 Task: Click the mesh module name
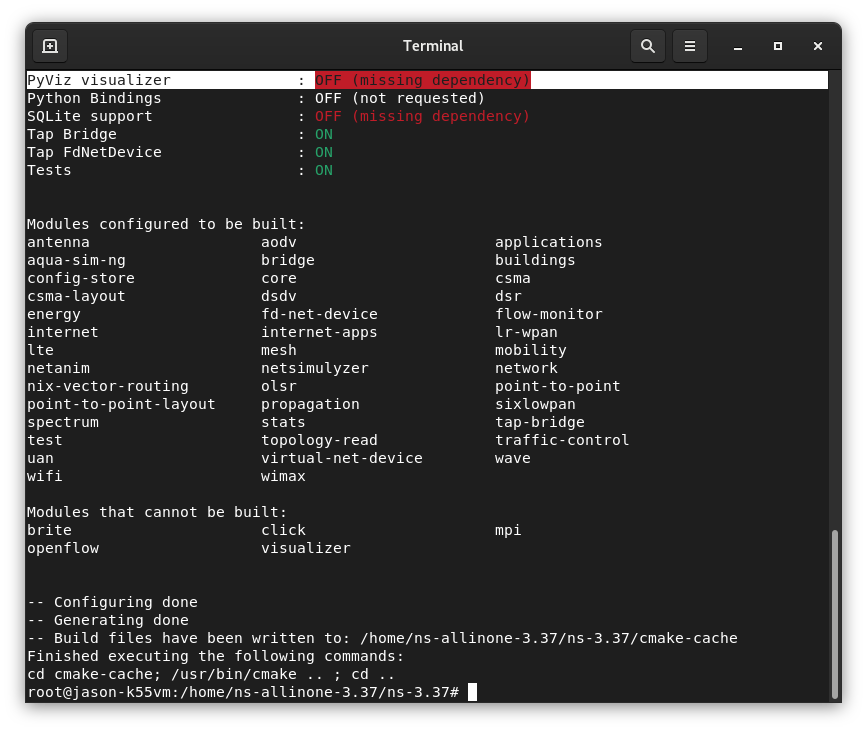tap(279, 350)
